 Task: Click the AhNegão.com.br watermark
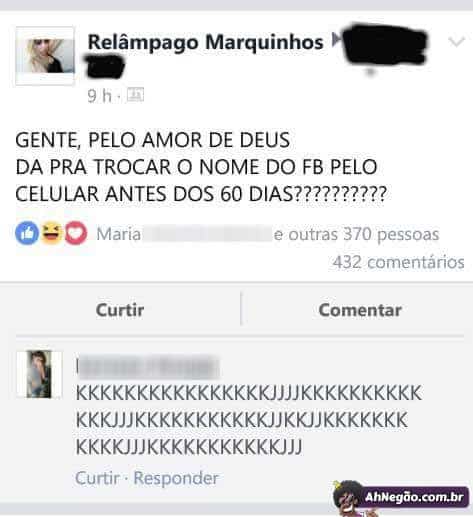pos(414,497)
